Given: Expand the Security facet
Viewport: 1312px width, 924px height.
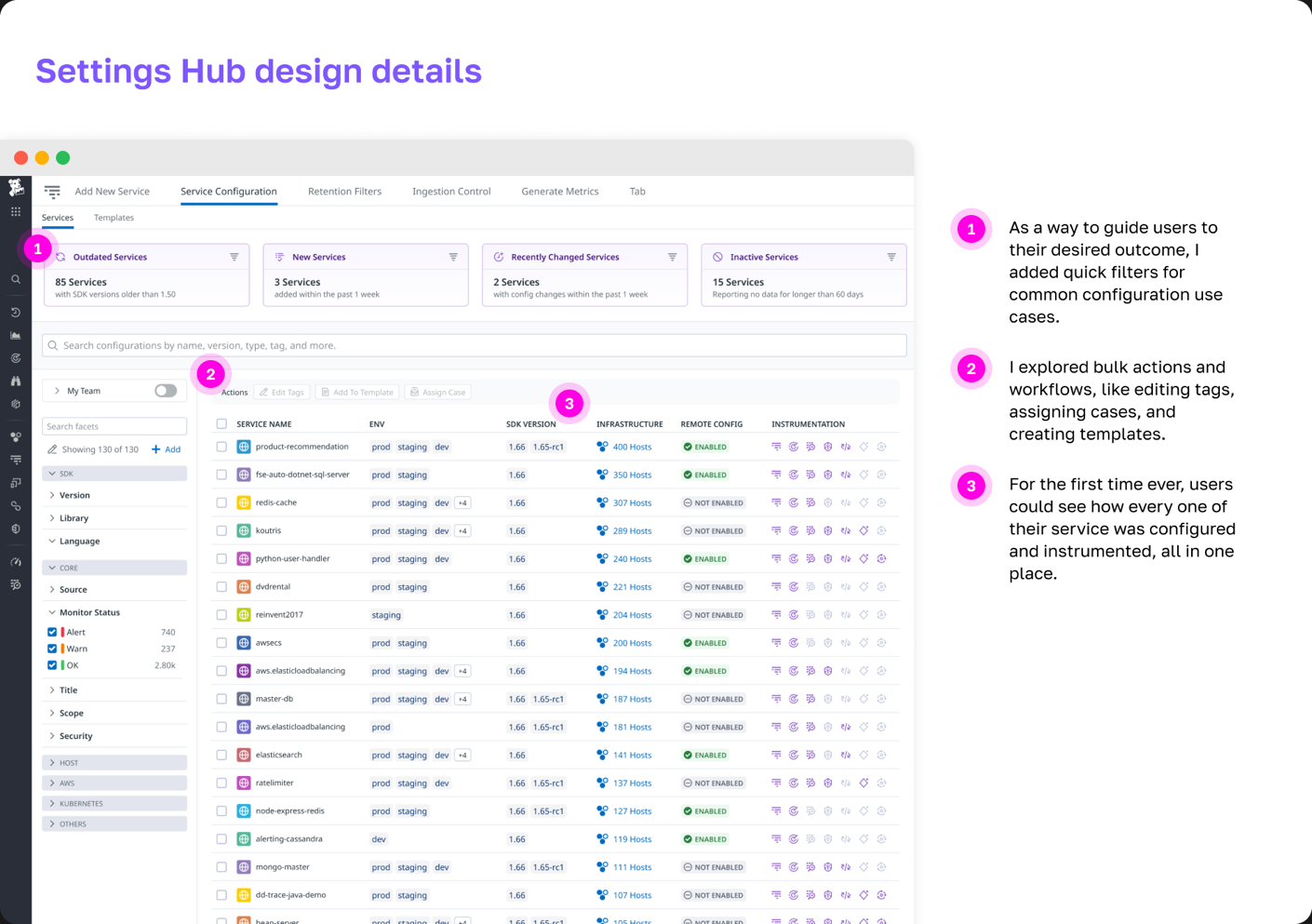Looking at the screenshot, I should 52,736.
